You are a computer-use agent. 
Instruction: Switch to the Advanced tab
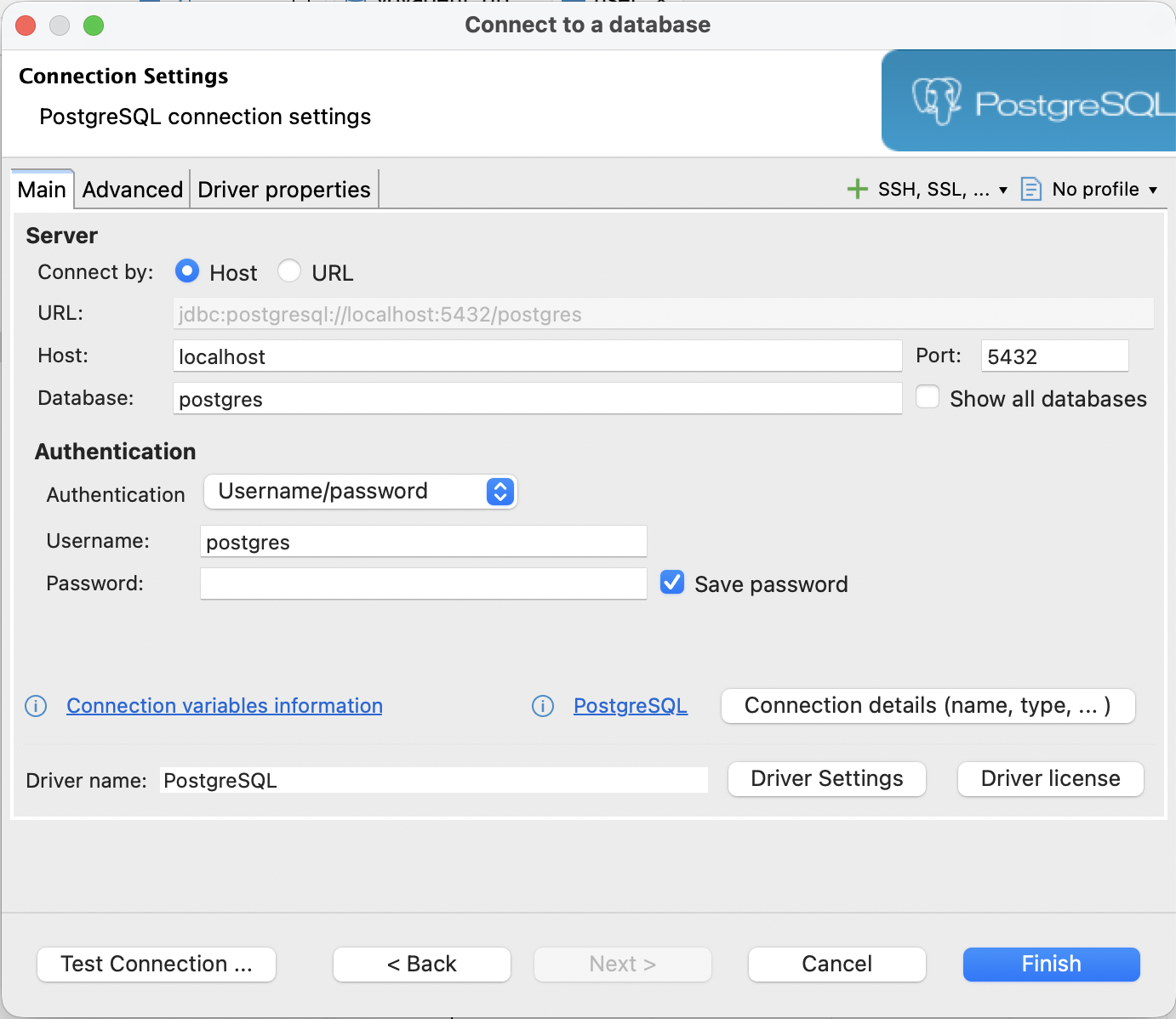132,190
